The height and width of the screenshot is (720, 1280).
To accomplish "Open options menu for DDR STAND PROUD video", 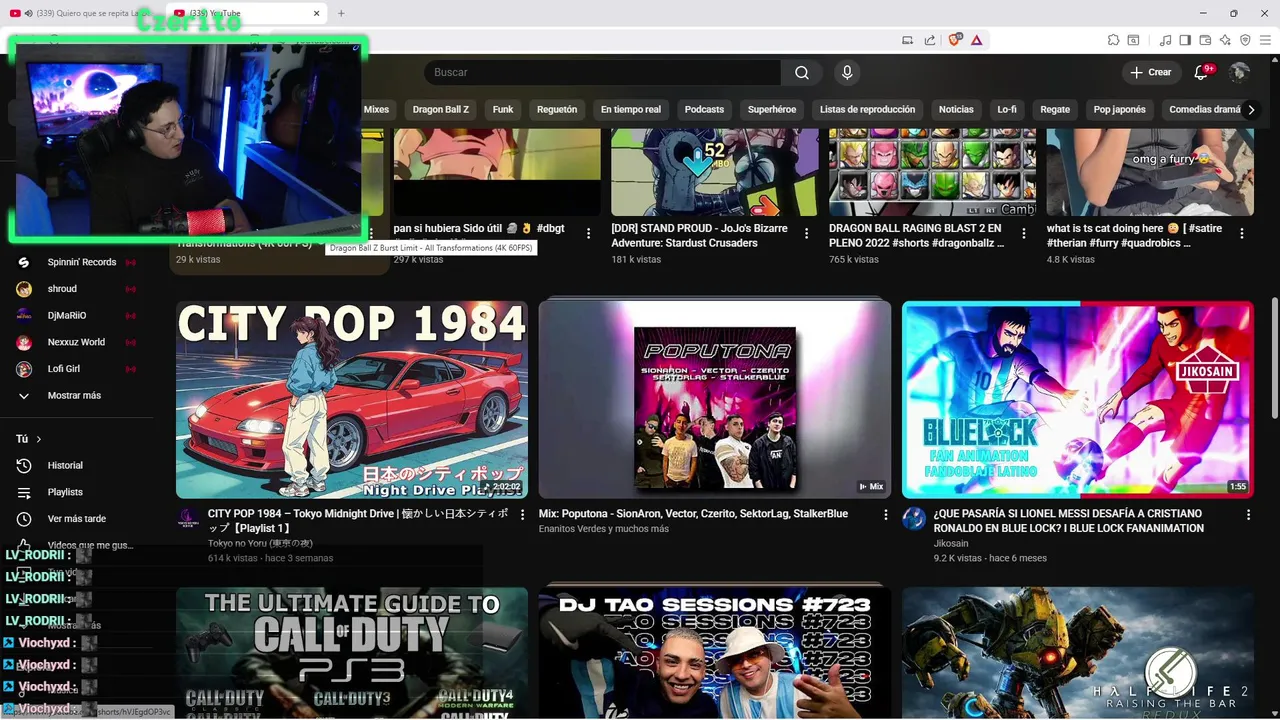I will pyautogui.click(x=806, y=233).
